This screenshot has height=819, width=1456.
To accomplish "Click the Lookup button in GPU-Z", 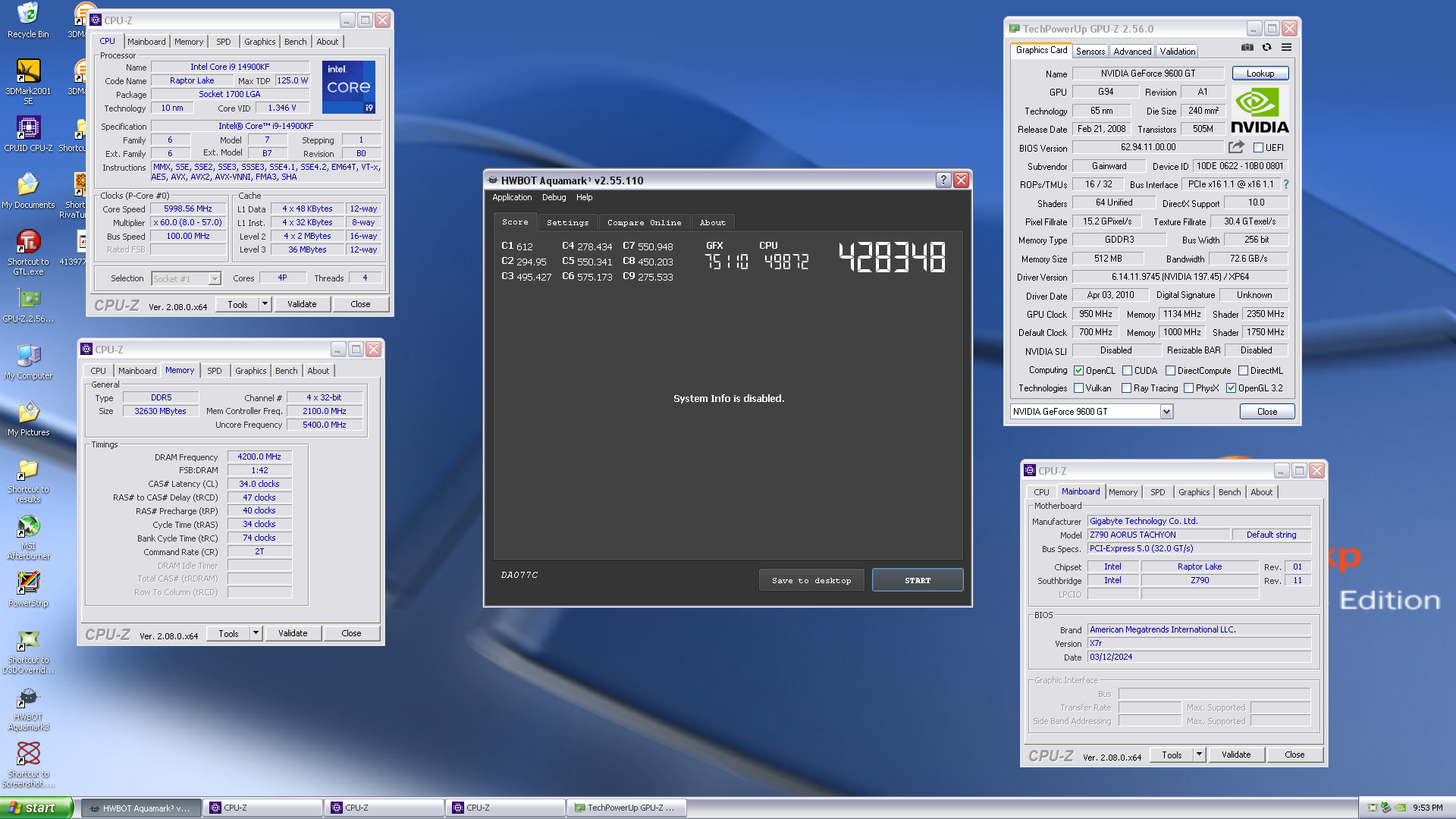I will tap(1260, 74).
